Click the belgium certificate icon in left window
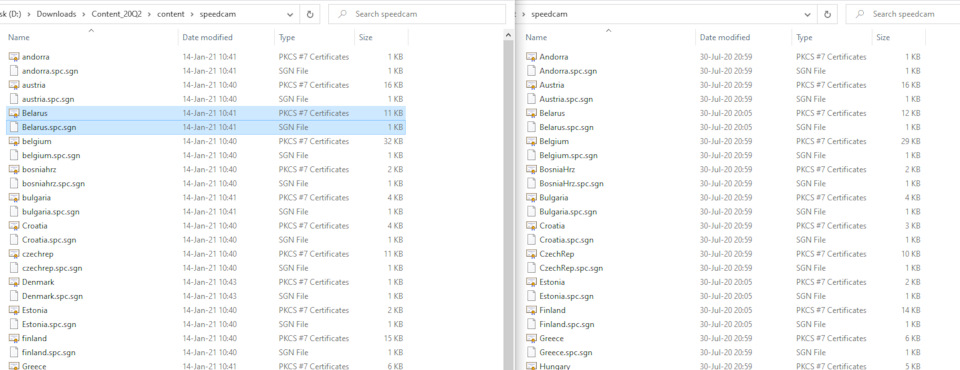960x370 pixels. click(14, 142)
